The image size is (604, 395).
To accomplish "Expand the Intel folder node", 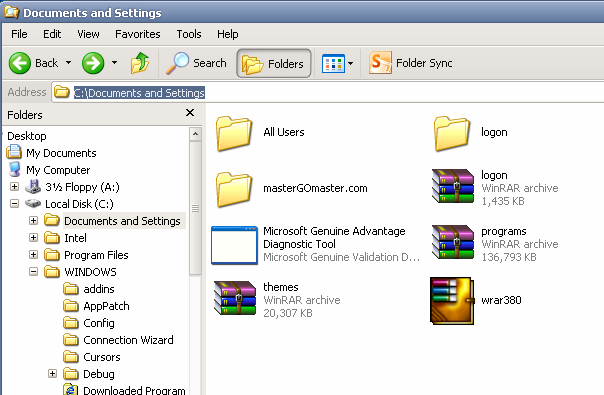I will 34,237.
